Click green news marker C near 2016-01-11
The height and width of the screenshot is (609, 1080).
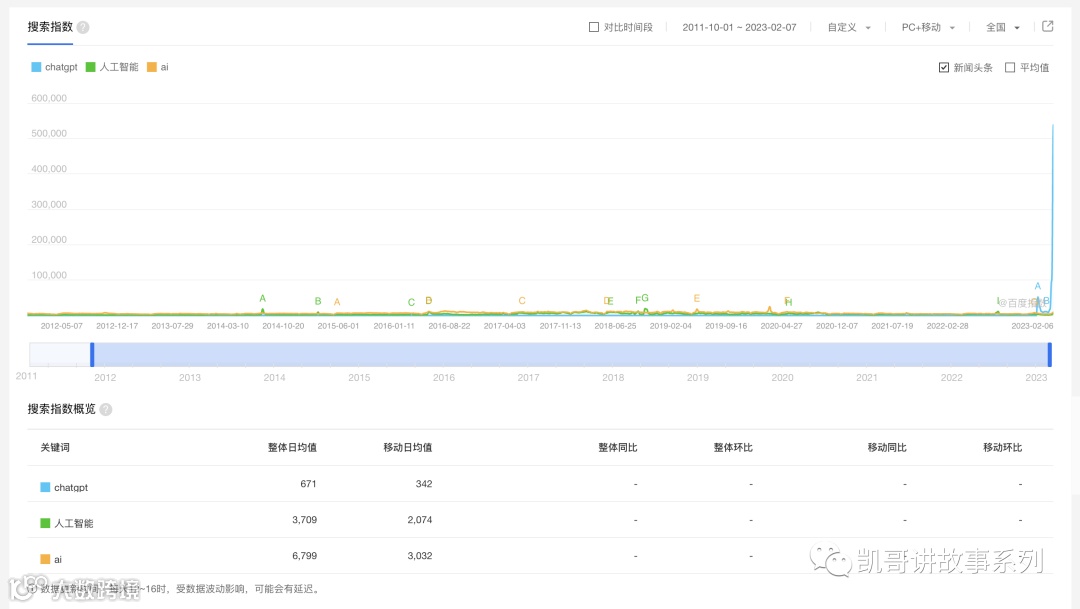(411, 302)
